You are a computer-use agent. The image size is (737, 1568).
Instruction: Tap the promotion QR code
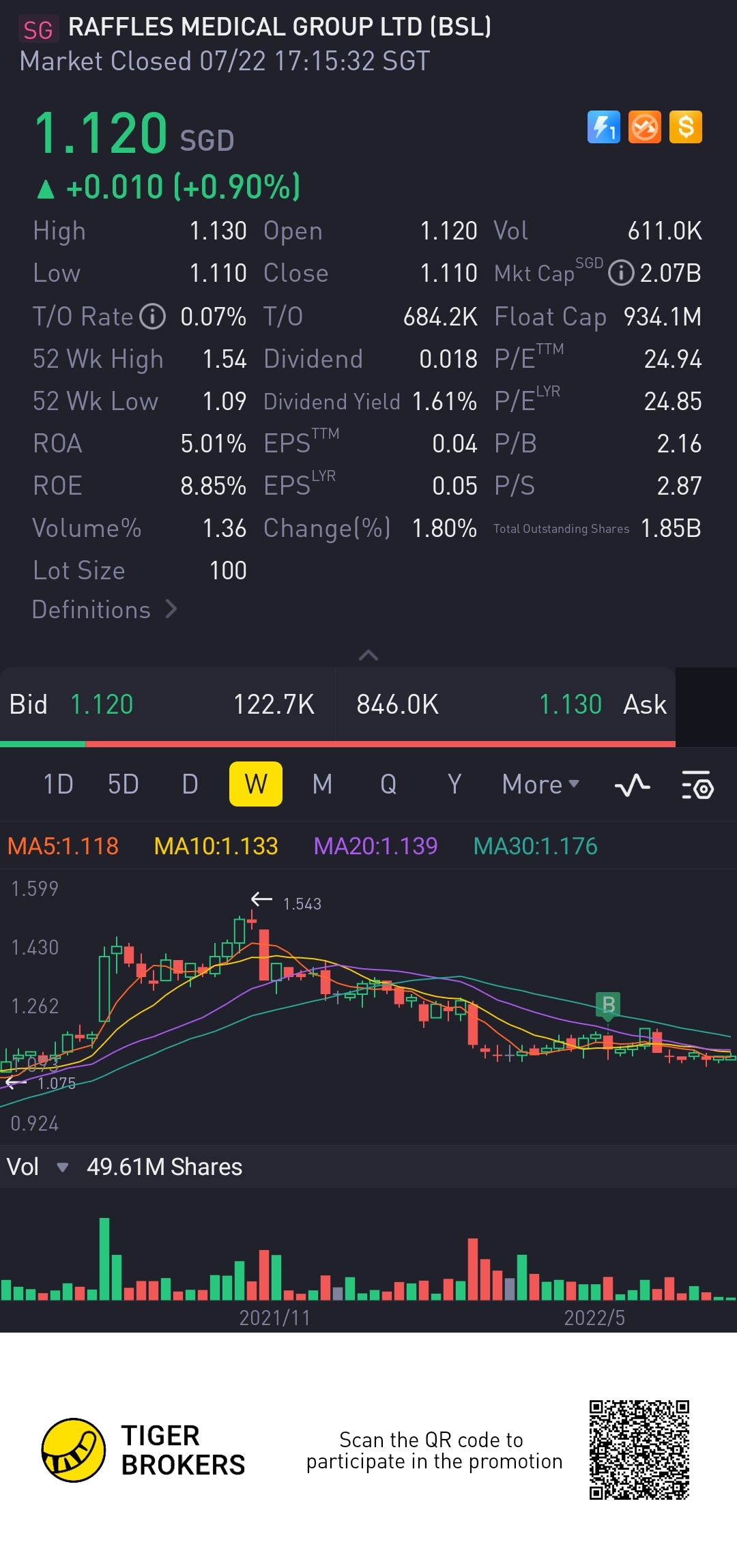click(x=639, y=1450)
